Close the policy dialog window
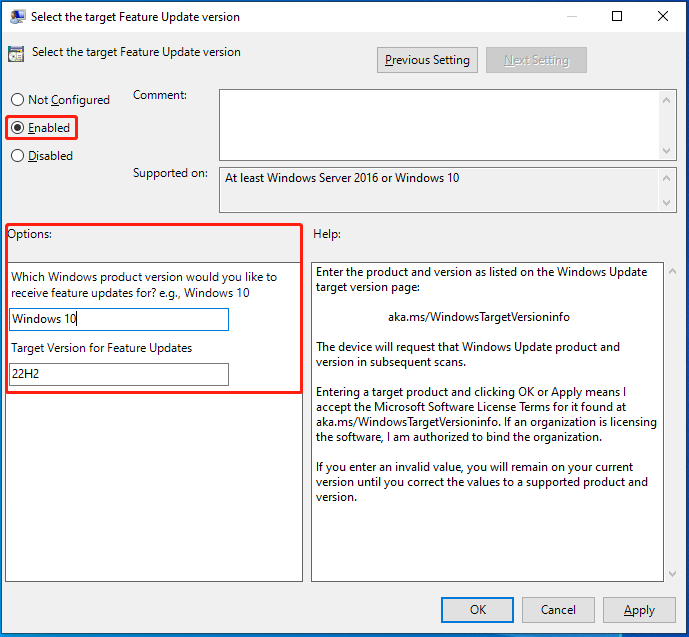Image resolution: width=689 pixels, height=637 pixels. coord(663,16)
